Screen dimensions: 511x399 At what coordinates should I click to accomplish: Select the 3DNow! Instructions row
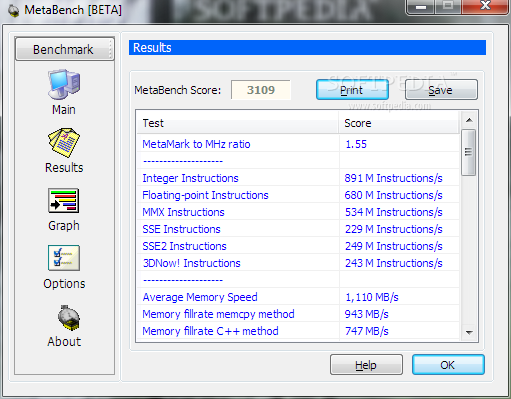tap(298, 263)
